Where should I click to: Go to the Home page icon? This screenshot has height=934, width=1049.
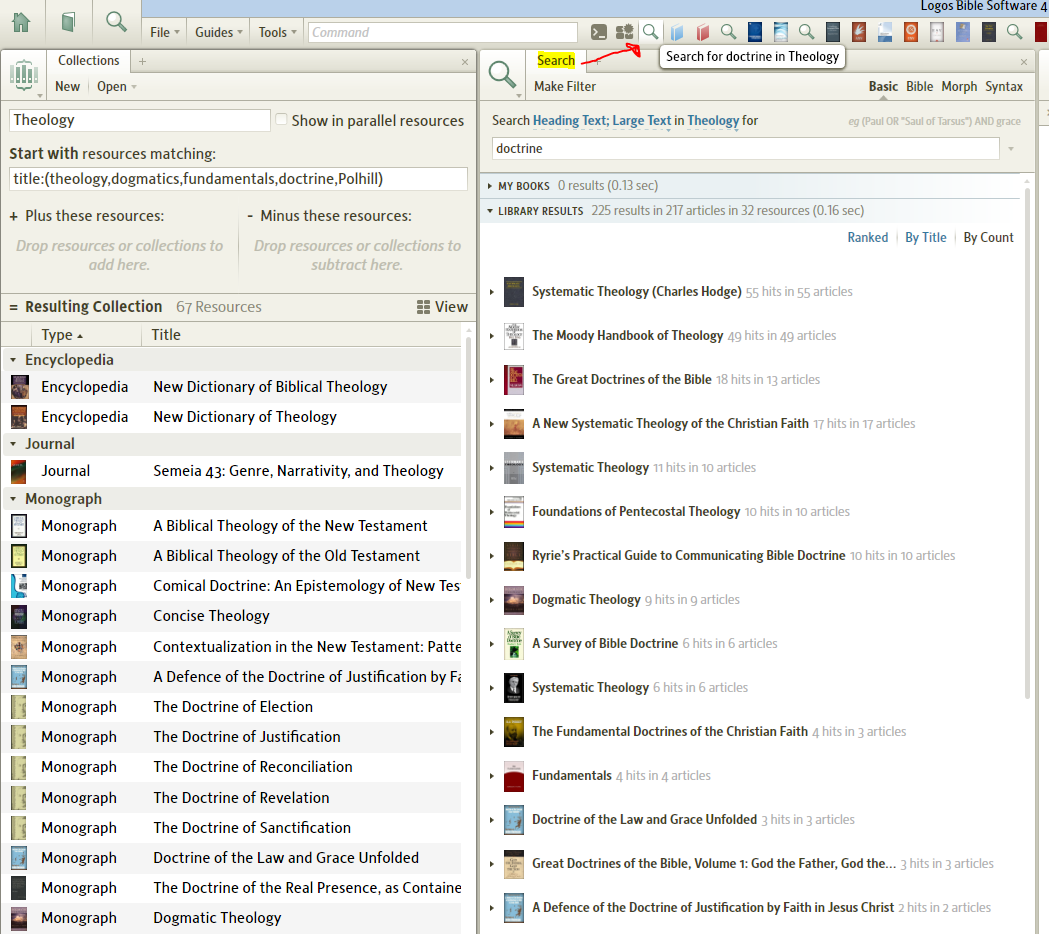pyautogui.click(x=21, y=23)
